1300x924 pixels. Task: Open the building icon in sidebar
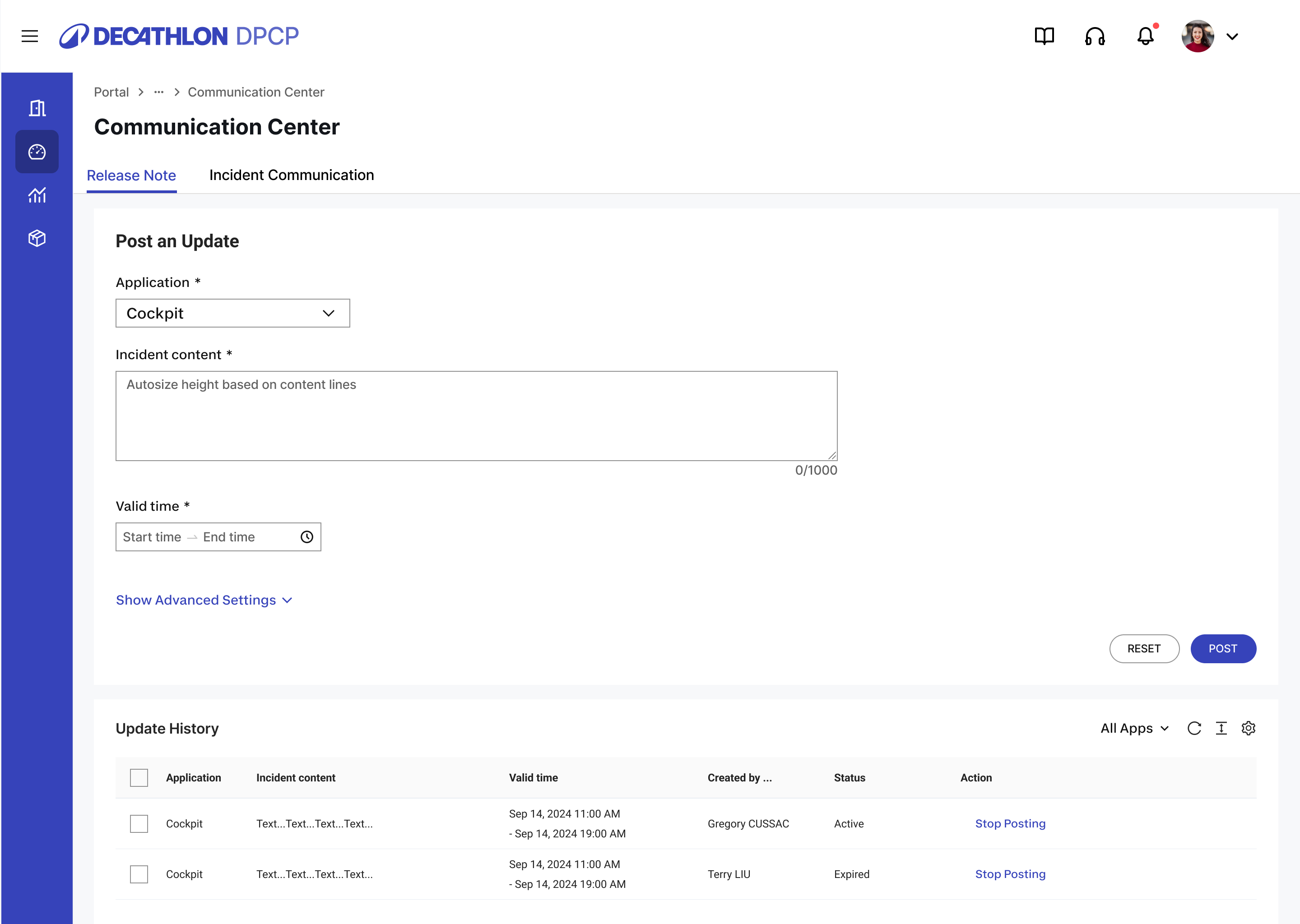pos(37,108)
